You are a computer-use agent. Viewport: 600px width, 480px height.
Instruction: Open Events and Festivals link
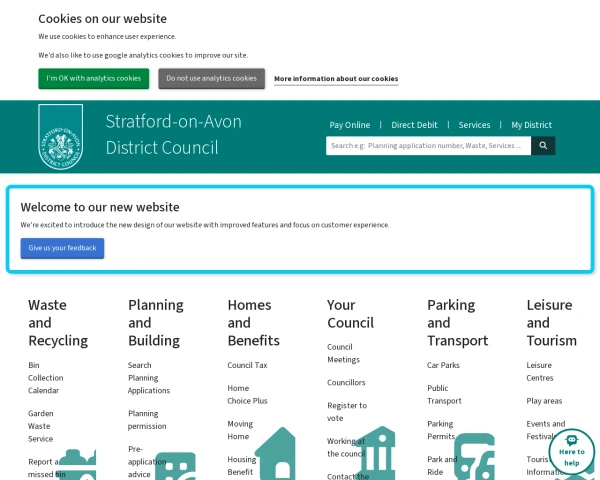(x=546, y=430)
